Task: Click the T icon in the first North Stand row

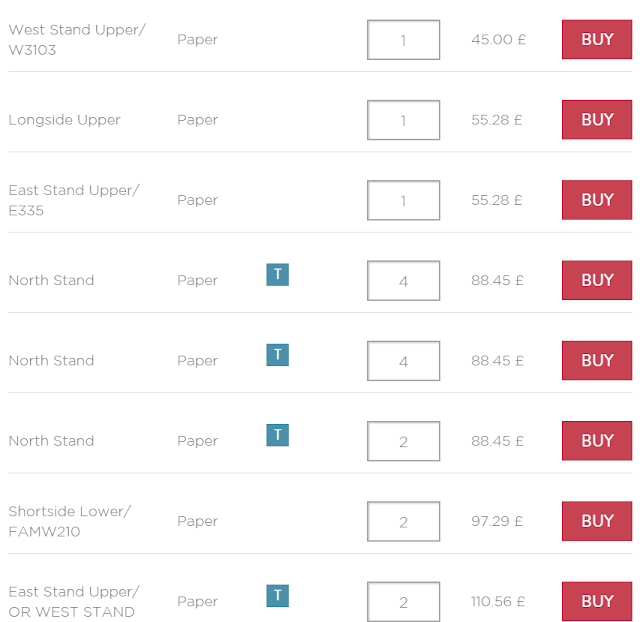Action: coord(277,275)
